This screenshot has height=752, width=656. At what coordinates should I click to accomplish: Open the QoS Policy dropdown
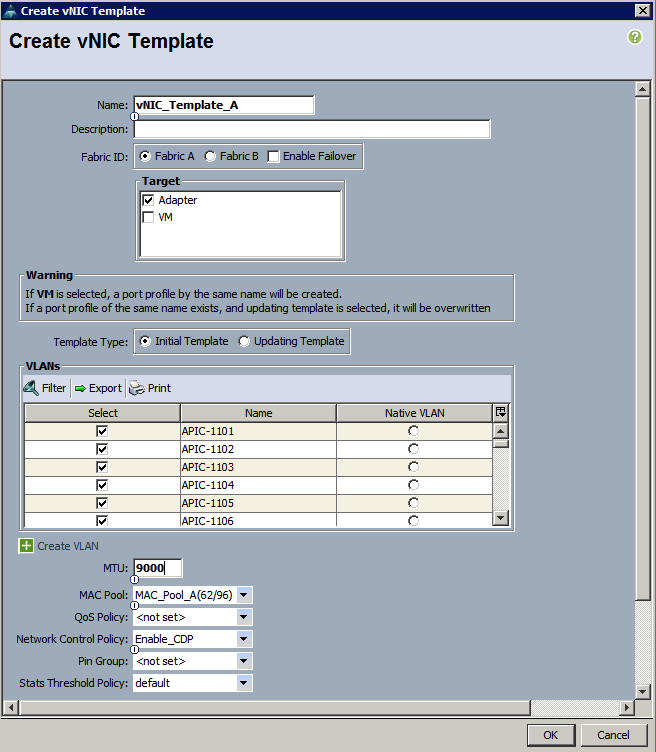click(x=244, y=617)
